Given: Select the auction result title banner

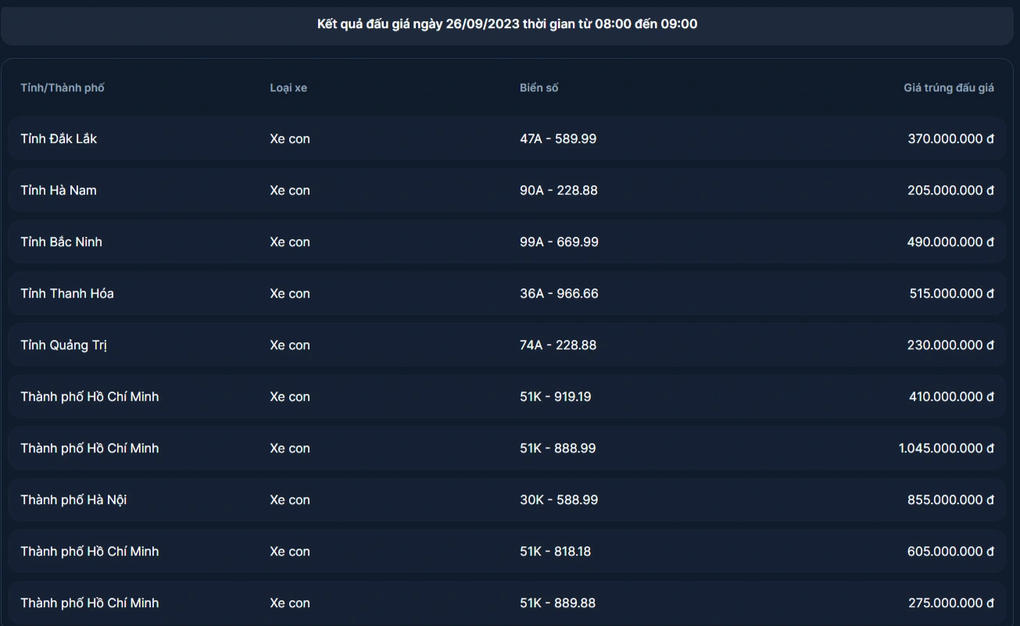Looking at the screenshot, I should (507, 24).
